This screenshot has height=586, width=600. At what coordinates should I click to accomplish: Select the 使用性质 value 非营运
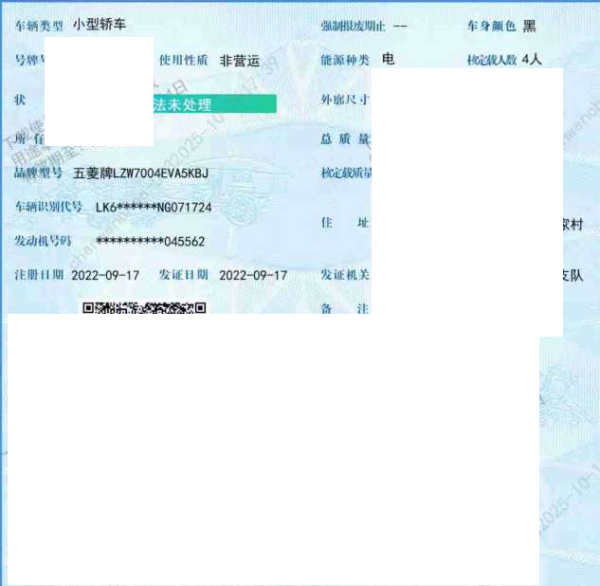click(x=241, y=60)
